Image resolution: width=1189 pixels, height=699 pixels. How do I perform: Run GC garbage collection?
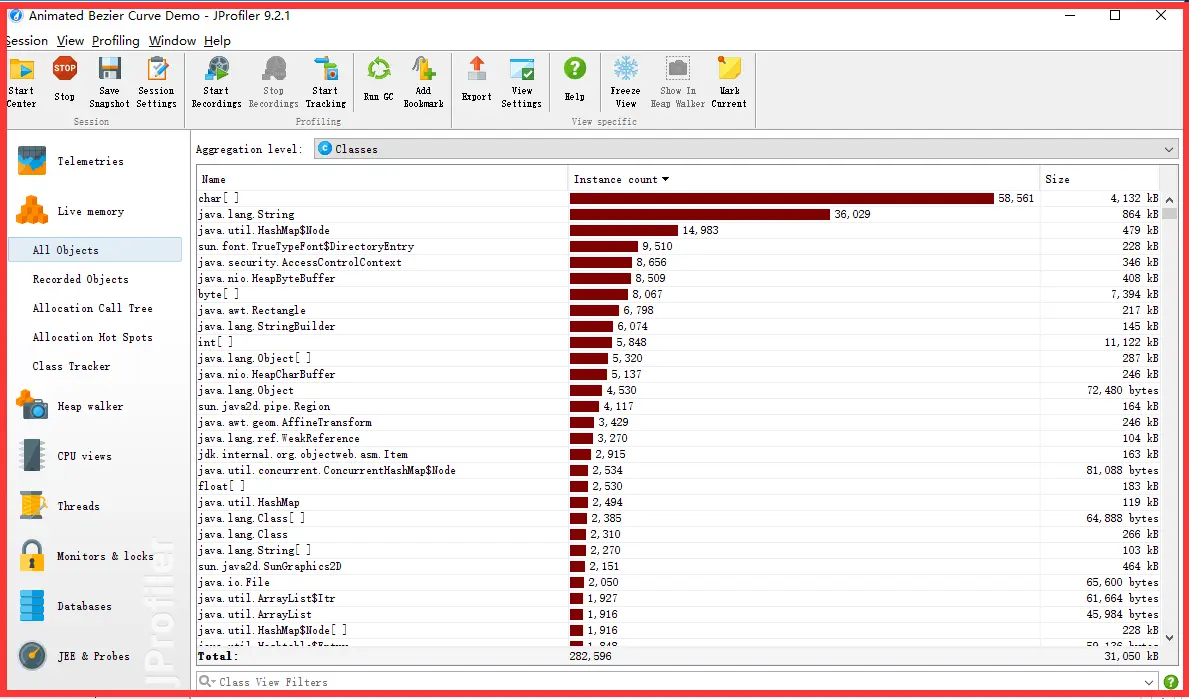(378, 80)
